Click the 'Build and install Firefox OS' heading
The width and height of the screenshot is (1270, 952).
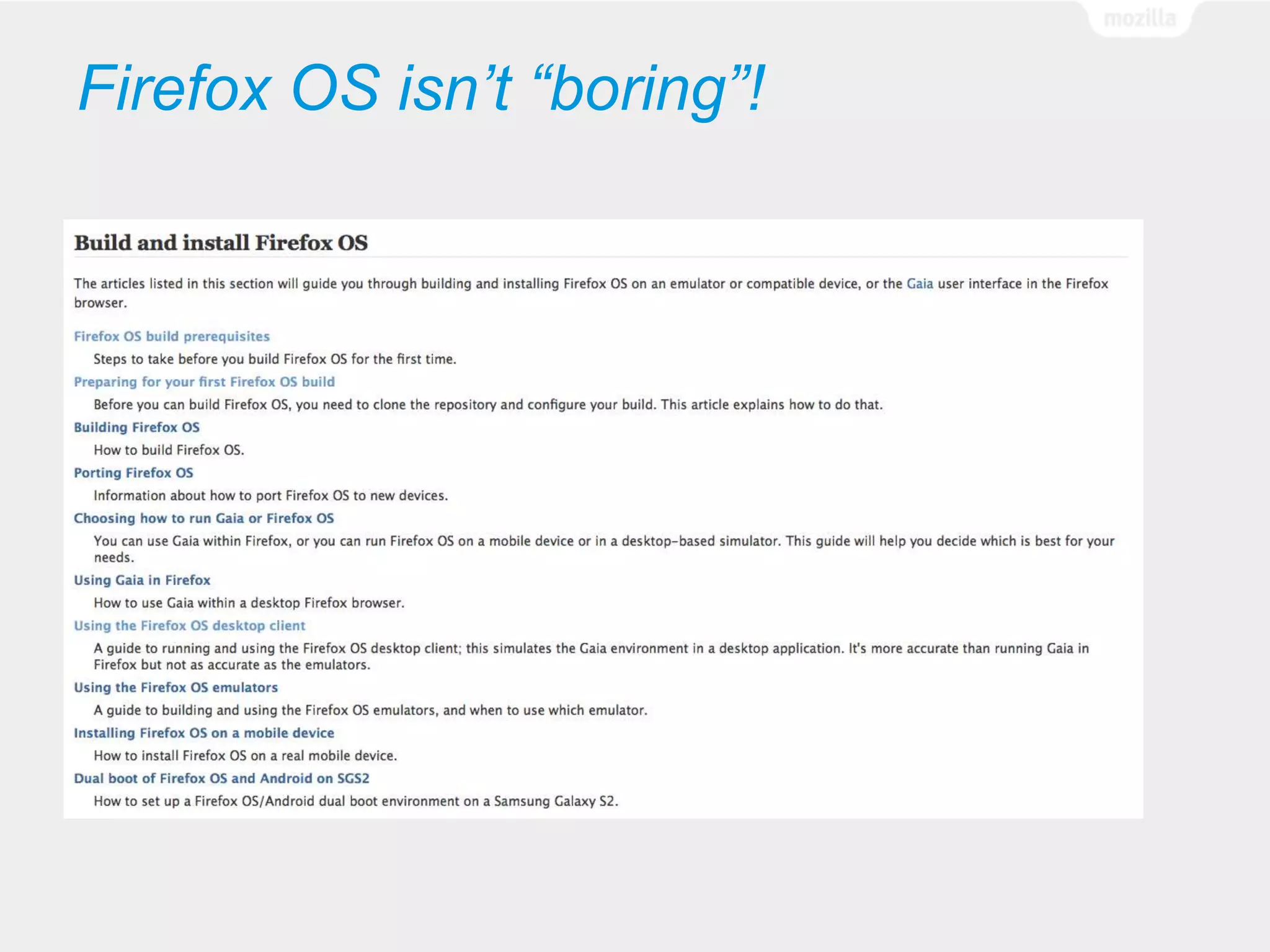221,242
